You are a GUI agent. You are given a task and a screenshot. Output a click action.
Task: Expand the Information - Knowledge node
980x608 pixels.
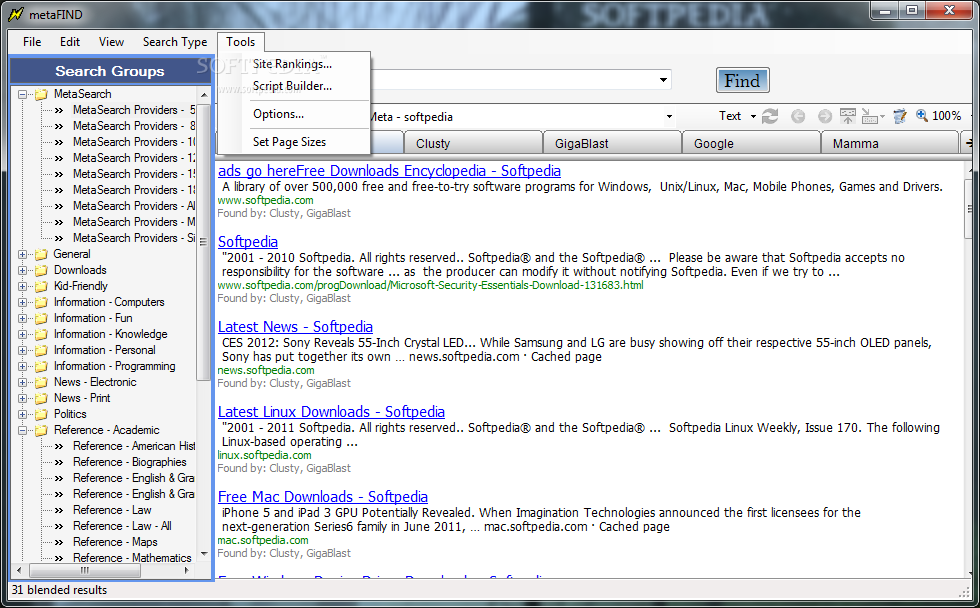tap(22, 334)
